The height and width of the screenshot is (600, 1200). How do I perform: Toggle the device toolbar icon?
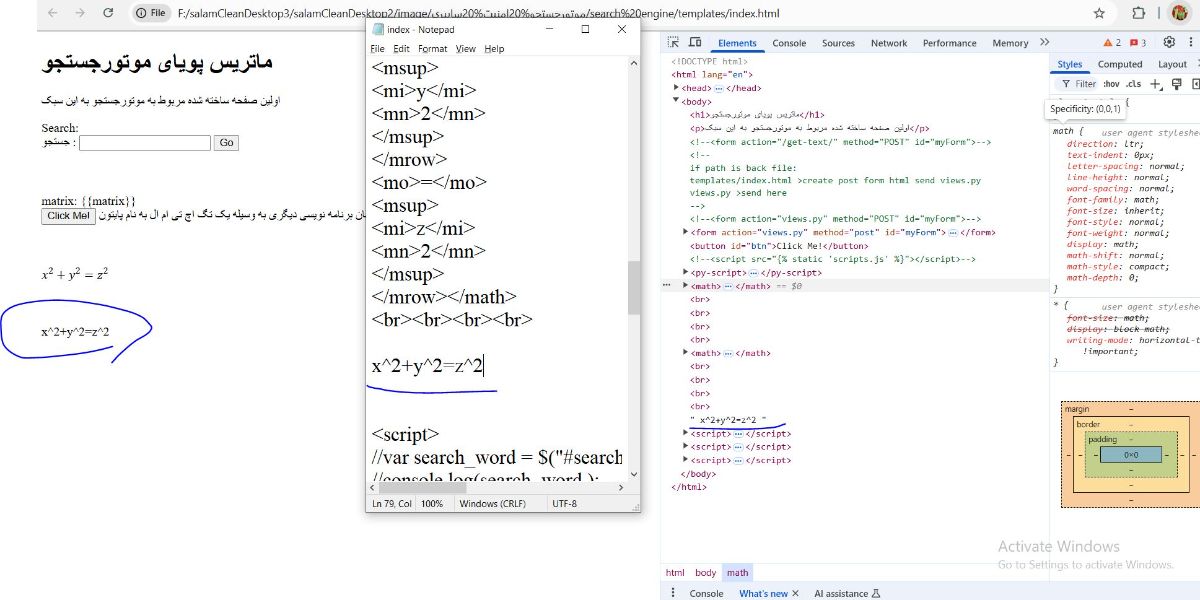[695, 43]
